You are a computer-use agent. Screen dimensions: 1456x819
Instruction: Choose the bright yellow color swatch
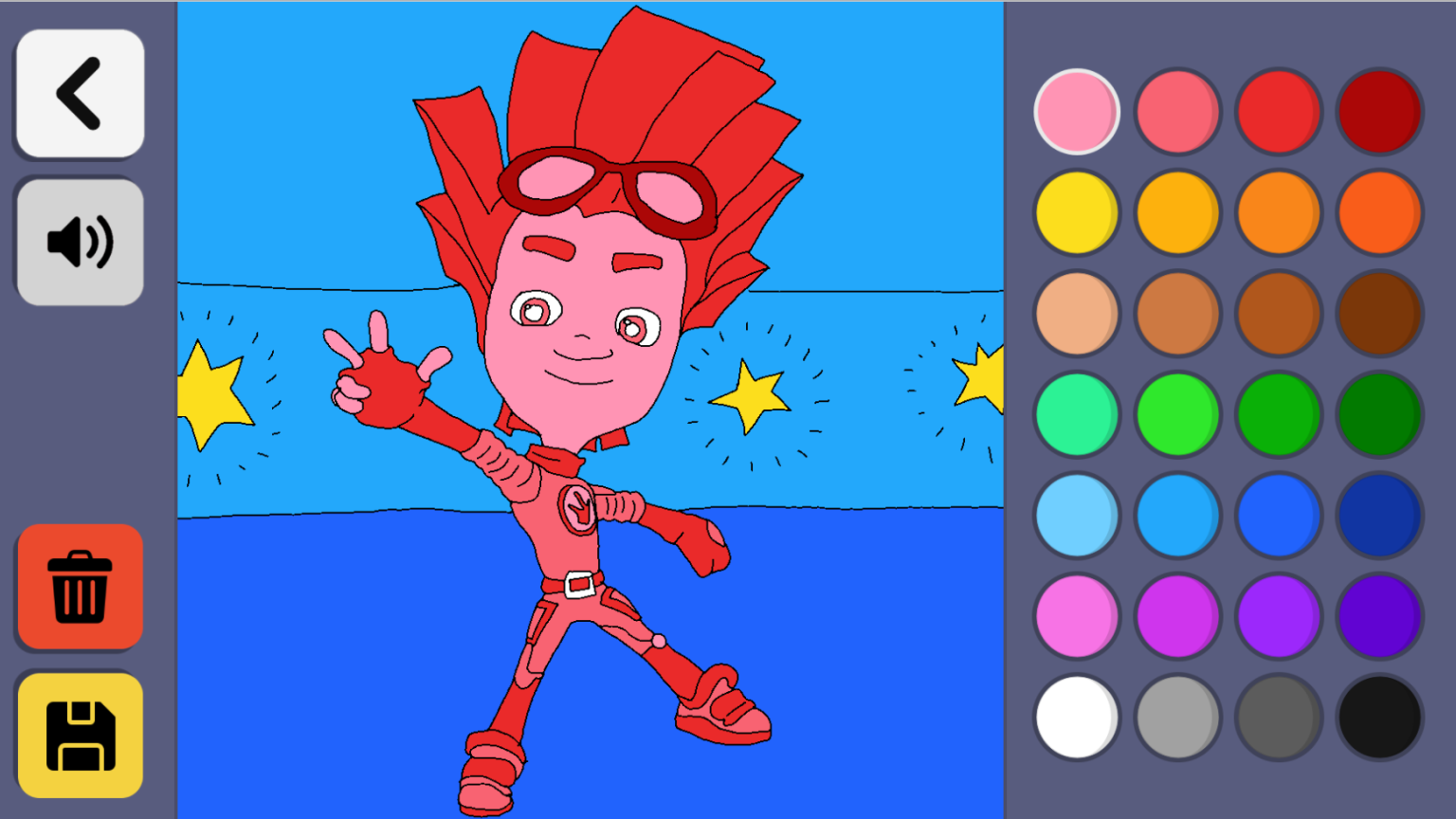pos(1076,212)
